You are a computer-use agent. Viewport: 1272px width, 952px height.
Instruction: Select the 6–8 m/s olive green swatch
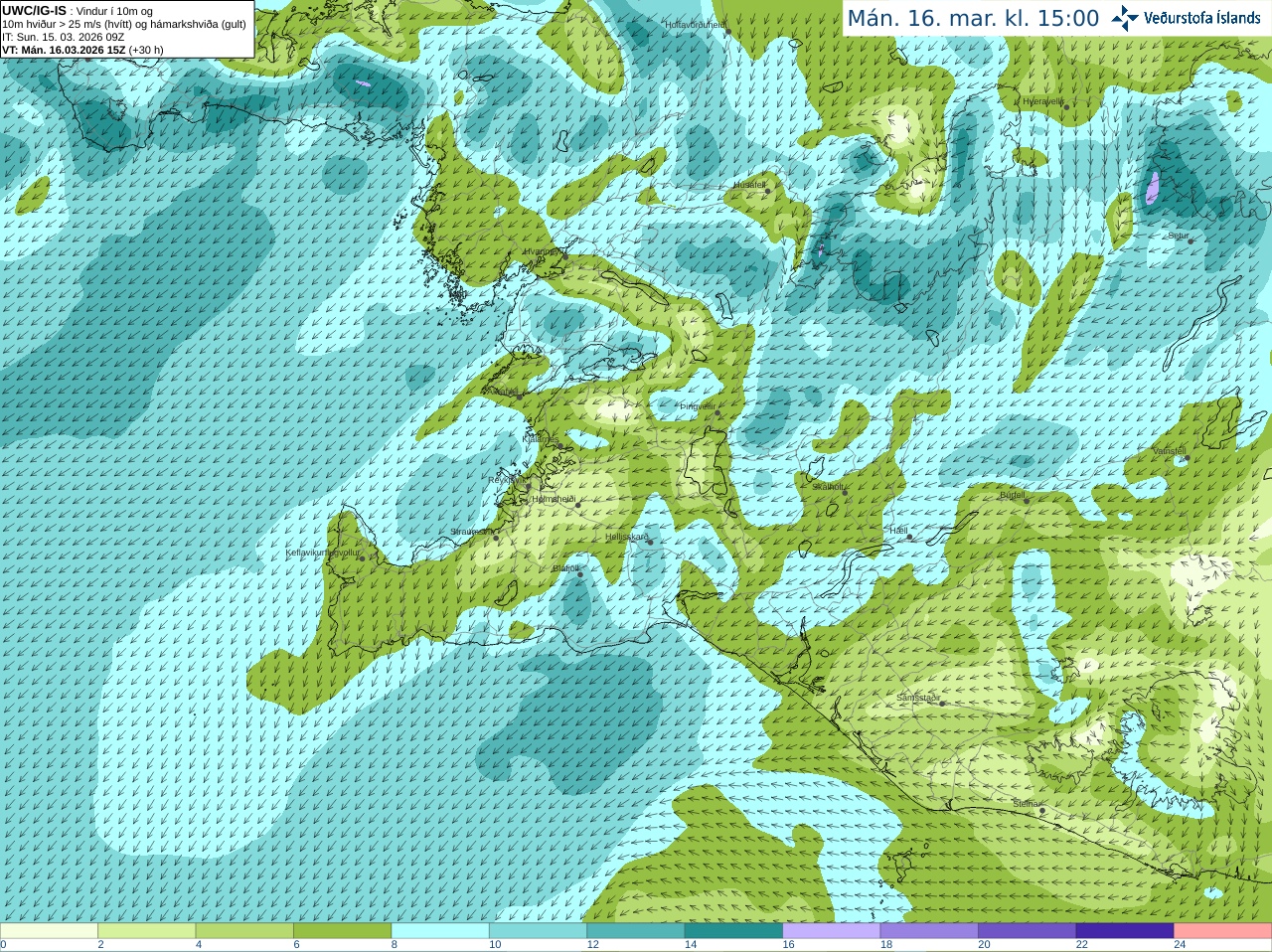tap(342, 931)
